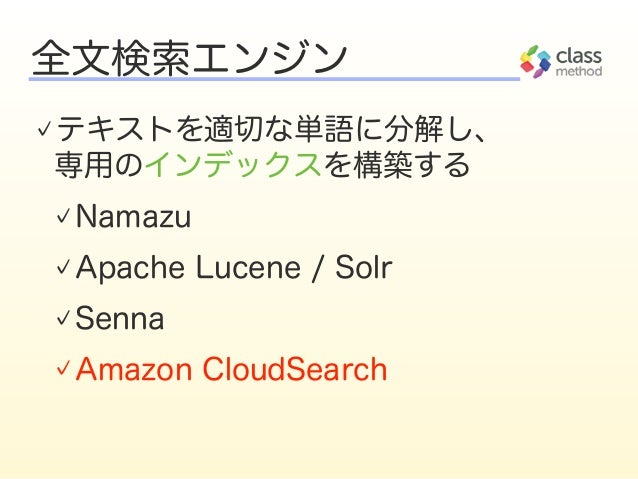Select the Namazu list item text
638x479 pixels.
tap(133, 216)
